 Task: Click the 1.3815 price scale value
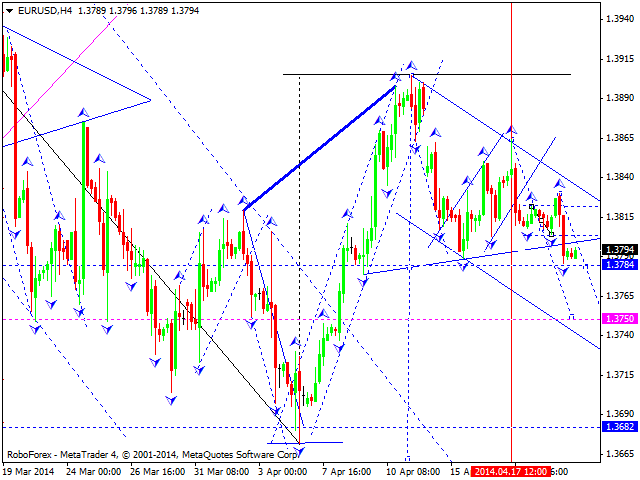coord(620,216)
